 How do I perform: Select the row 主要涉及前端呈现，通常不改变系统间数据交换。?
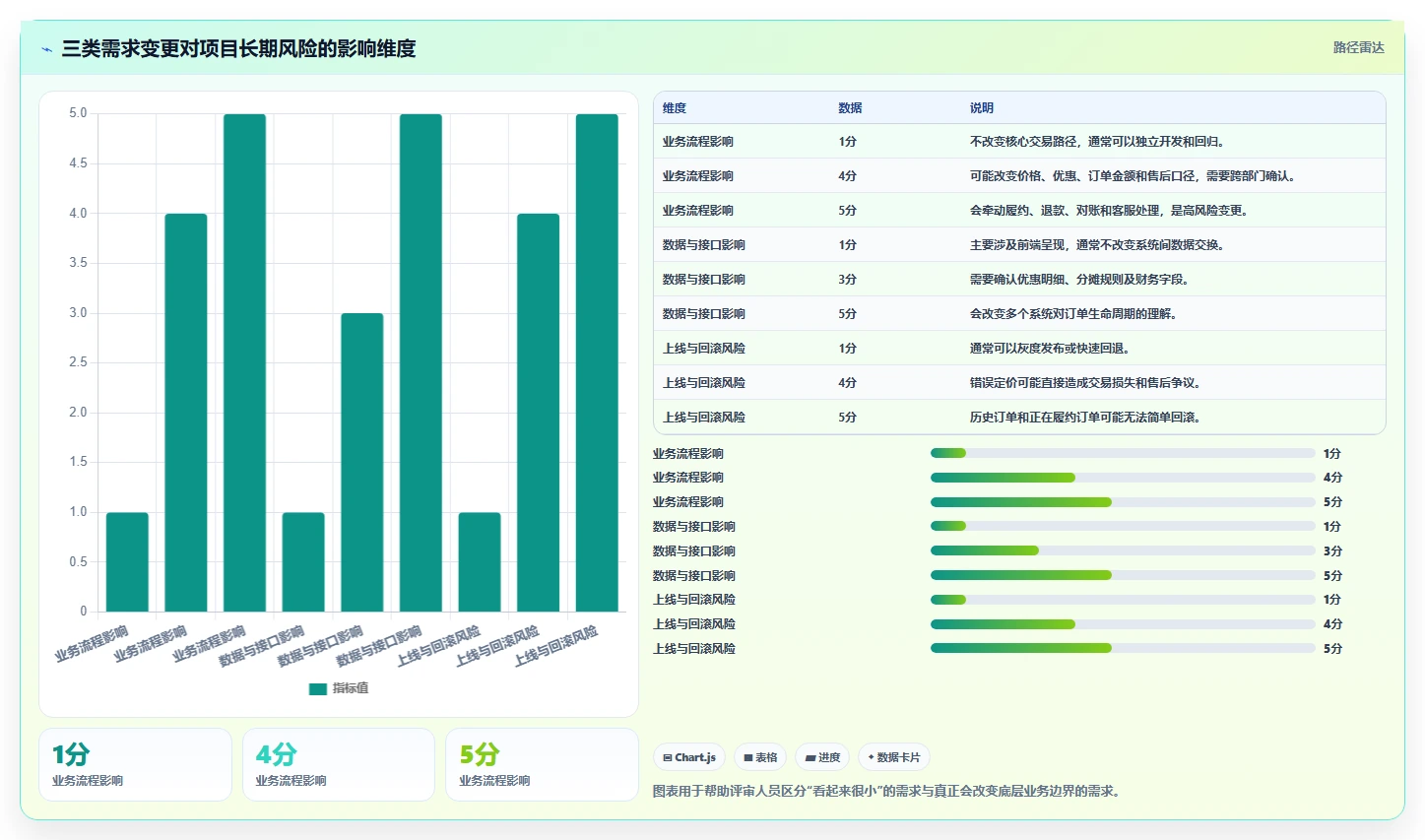pyautogui.click(x=1019, y=244)
